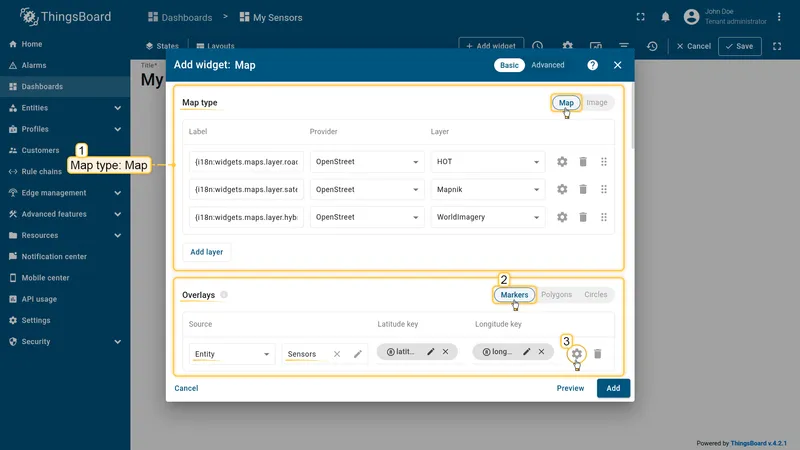Switch to Basic configuration mode
This screenshot has width=800, height=450.
pos(509,65)
